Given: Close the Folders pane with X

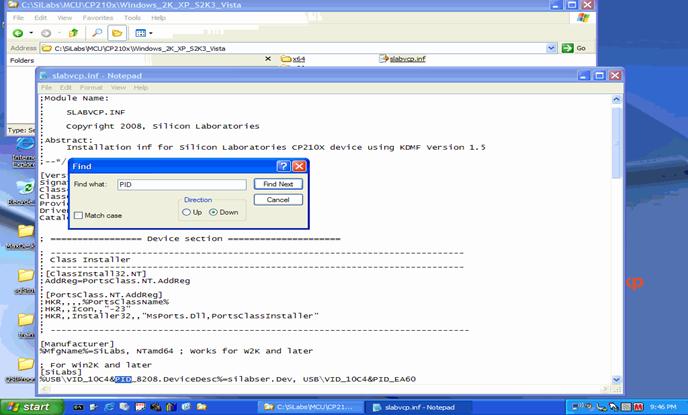Looking at the screenshot, I should click(x=268, y=59).
